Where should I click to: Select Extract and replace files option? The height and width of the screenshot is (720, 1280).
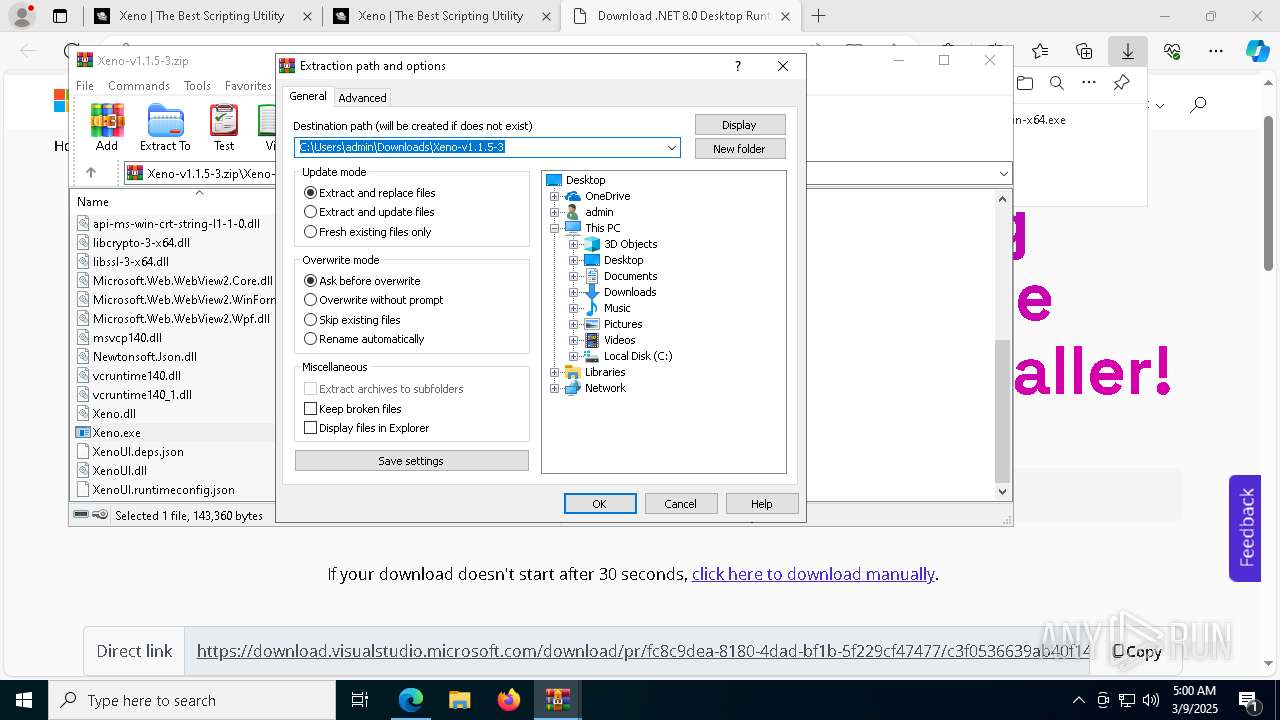pyautogui.click(x=370, y=193)
